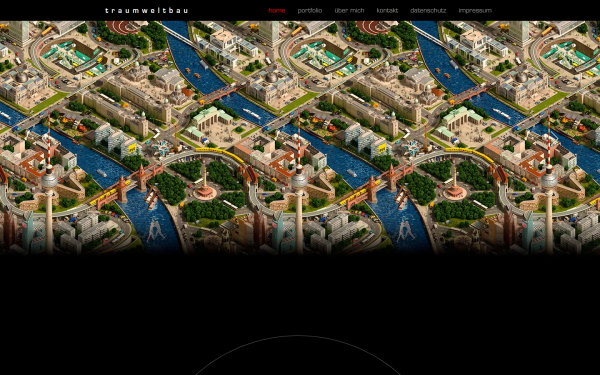
Task: Click the middle TV tower sphere
Action: [299, 179]
